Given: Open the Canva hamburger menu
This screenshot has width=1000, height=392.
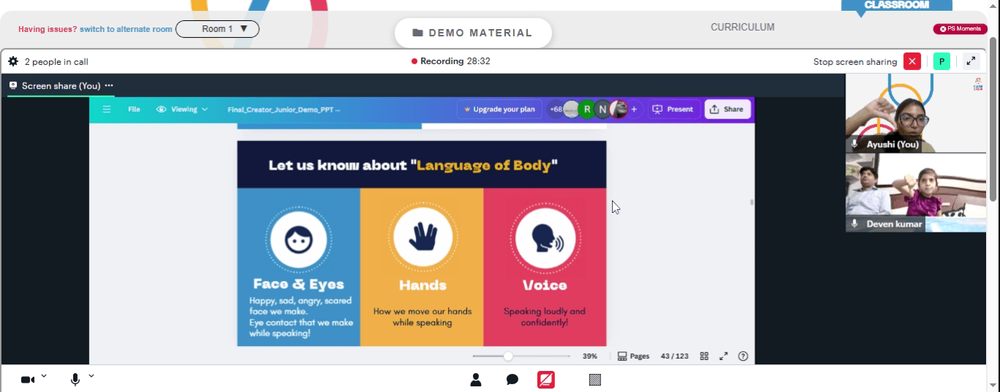Looking at the screenshot, I should 107,110.
